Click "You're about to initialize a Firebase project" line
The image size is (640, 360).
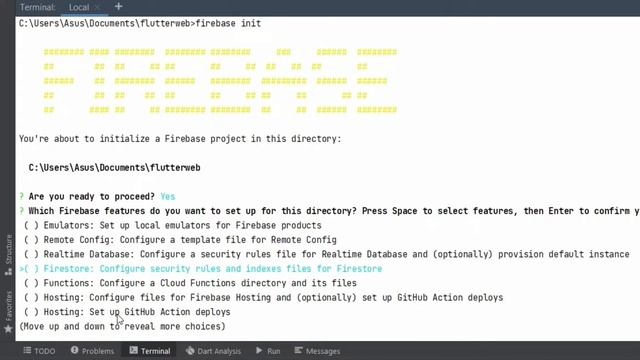coord(180,139)
